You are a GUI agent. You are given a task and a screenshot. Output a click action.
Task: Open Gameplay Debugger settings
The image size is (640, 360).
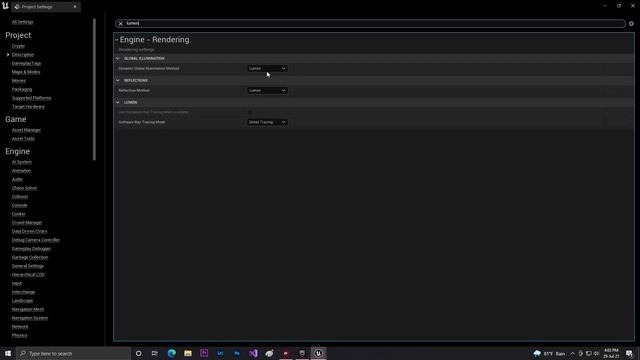coord(31,249)
